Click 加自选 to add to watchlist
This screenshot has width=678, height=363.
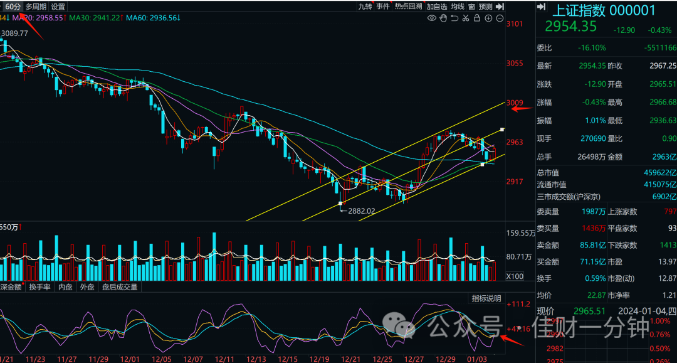pyautogui.click(x=437, y=6)
